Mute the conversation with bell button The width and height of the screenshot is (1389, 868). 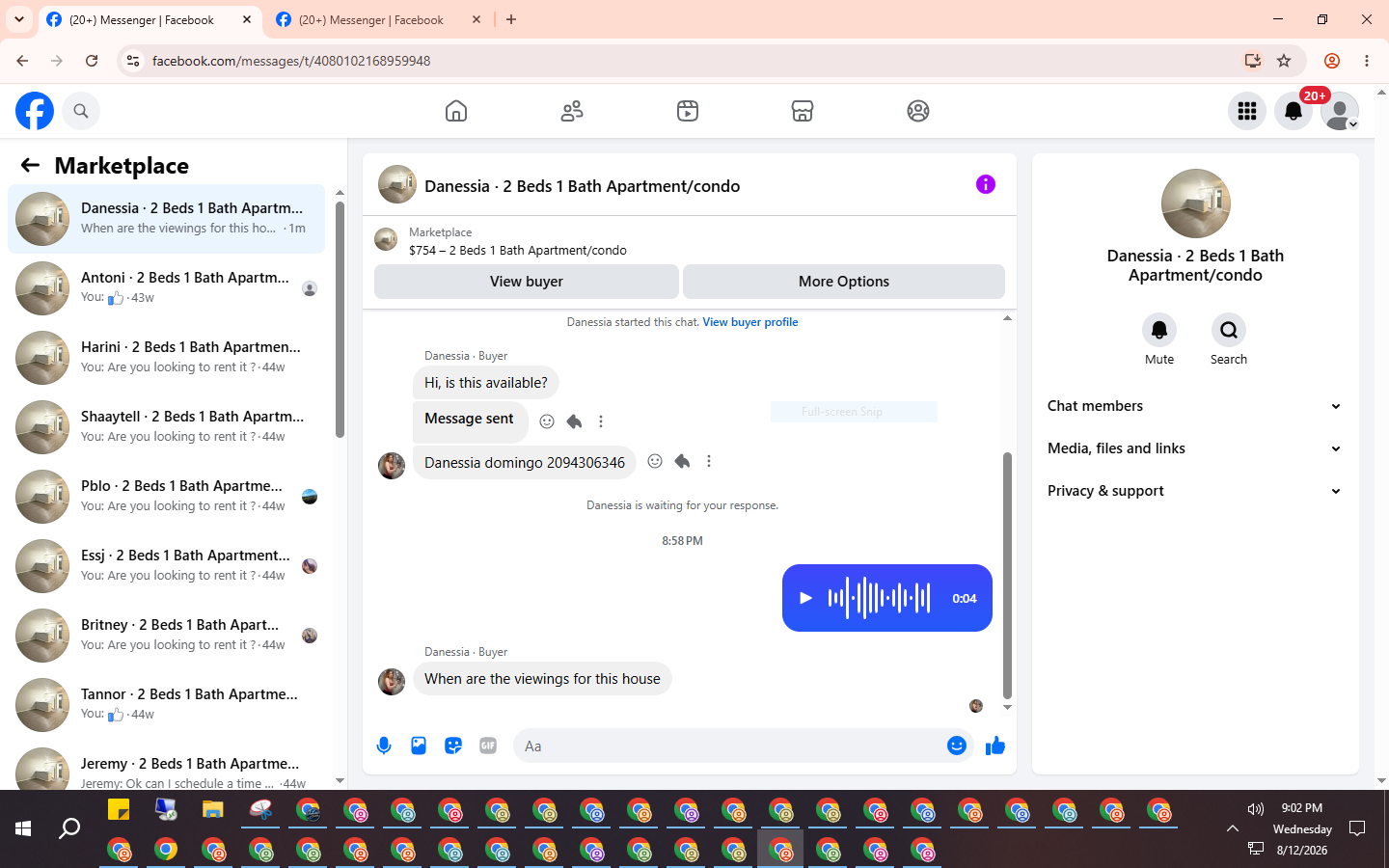click(x=1159, y=330)
